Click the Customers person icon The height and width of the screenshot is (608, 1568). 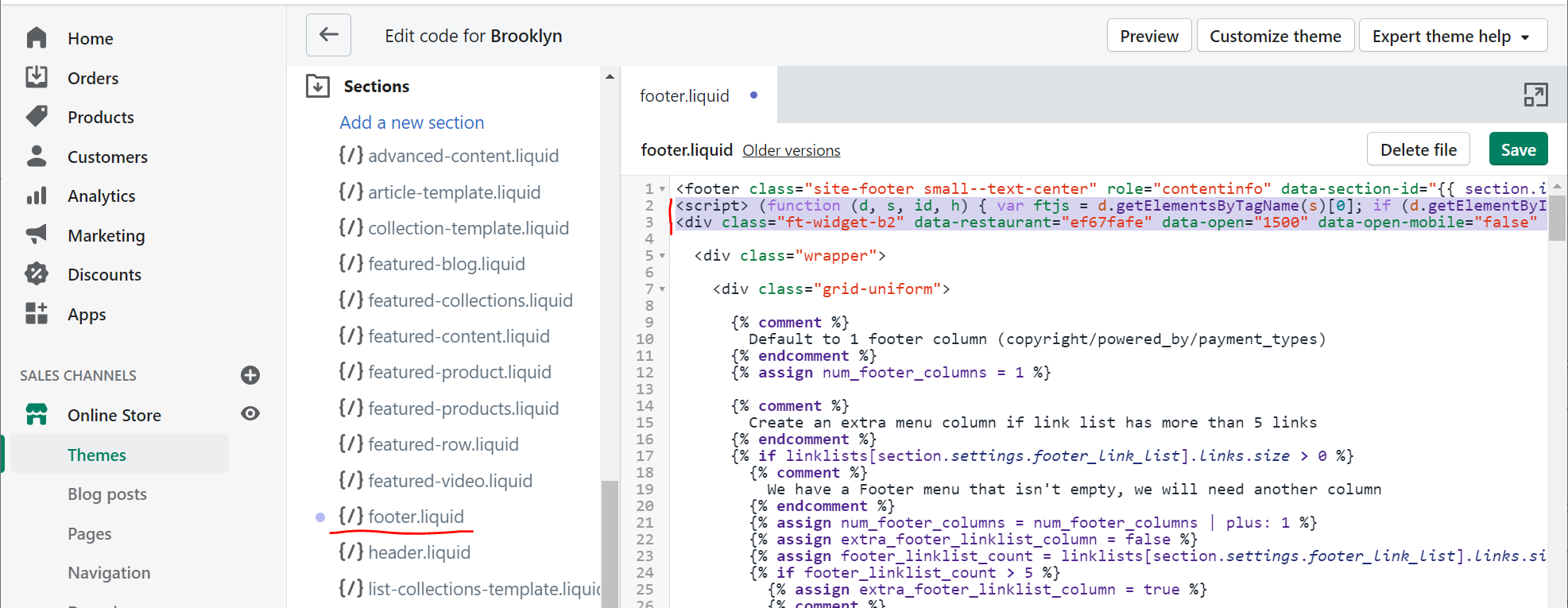[x=37, y=156]
